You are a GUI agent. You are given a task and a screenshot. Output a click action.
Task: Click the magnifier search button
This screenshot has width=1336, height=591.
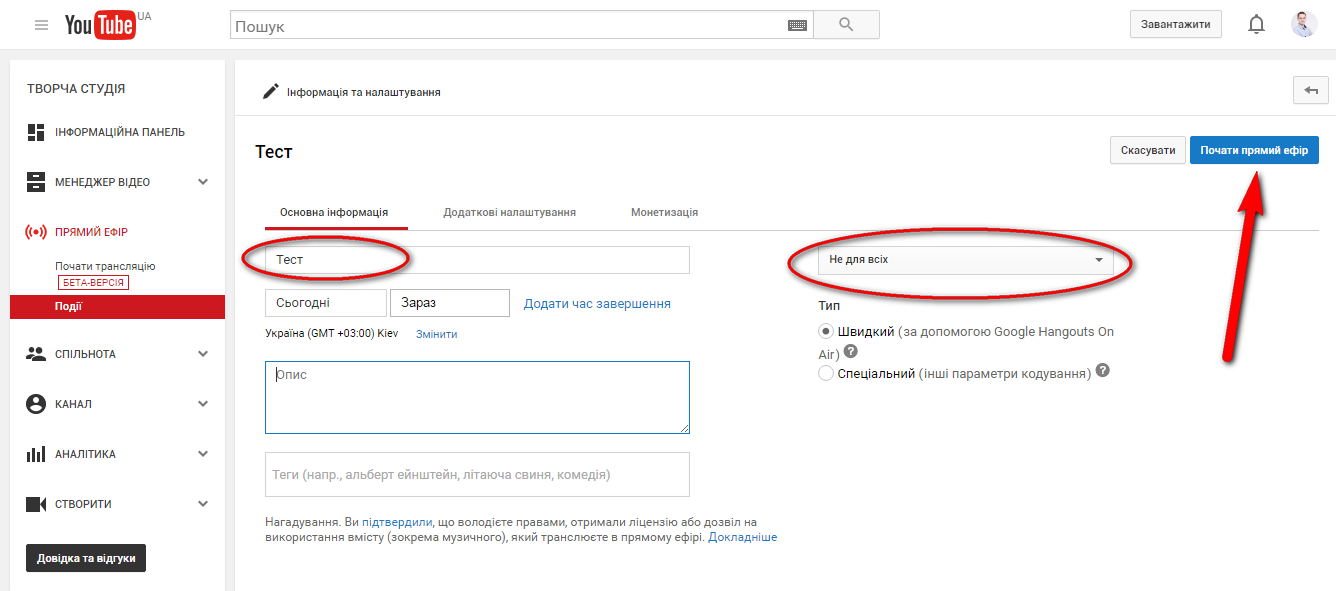[846, 25]
